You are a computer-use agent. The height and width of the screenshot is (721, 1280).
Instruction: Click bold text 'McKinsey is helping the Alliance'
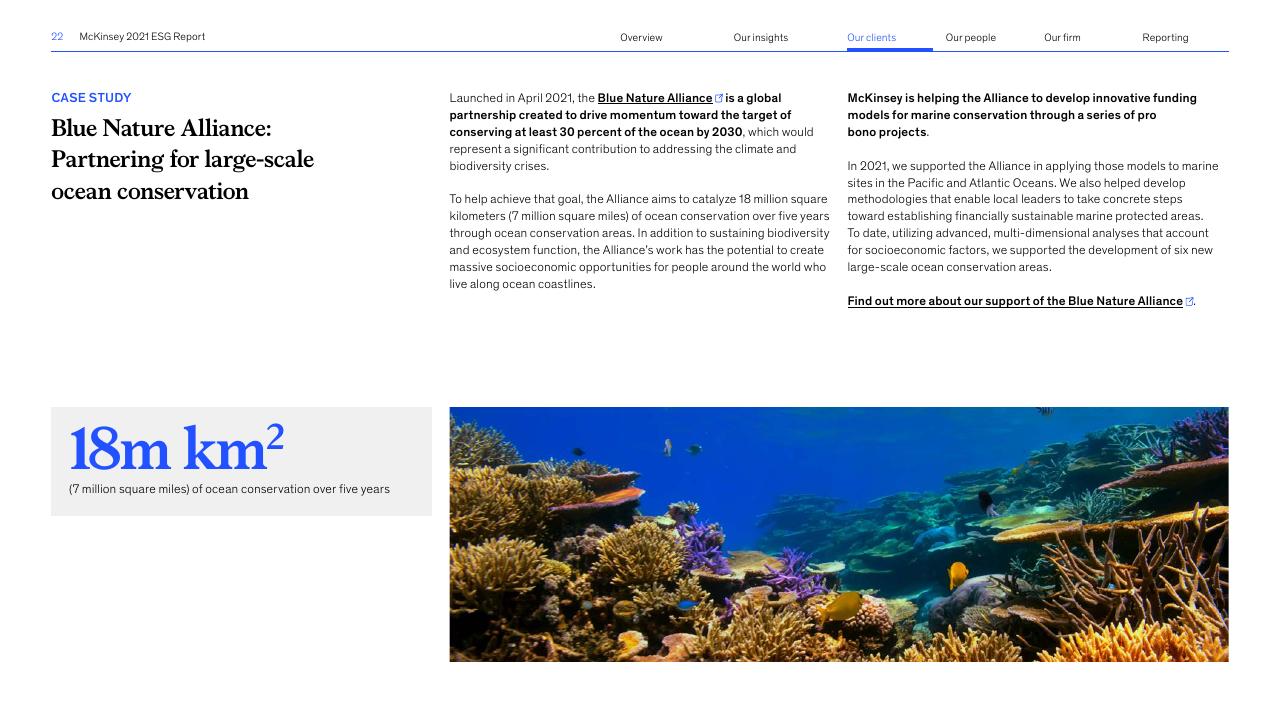(x=1022, y=115)
